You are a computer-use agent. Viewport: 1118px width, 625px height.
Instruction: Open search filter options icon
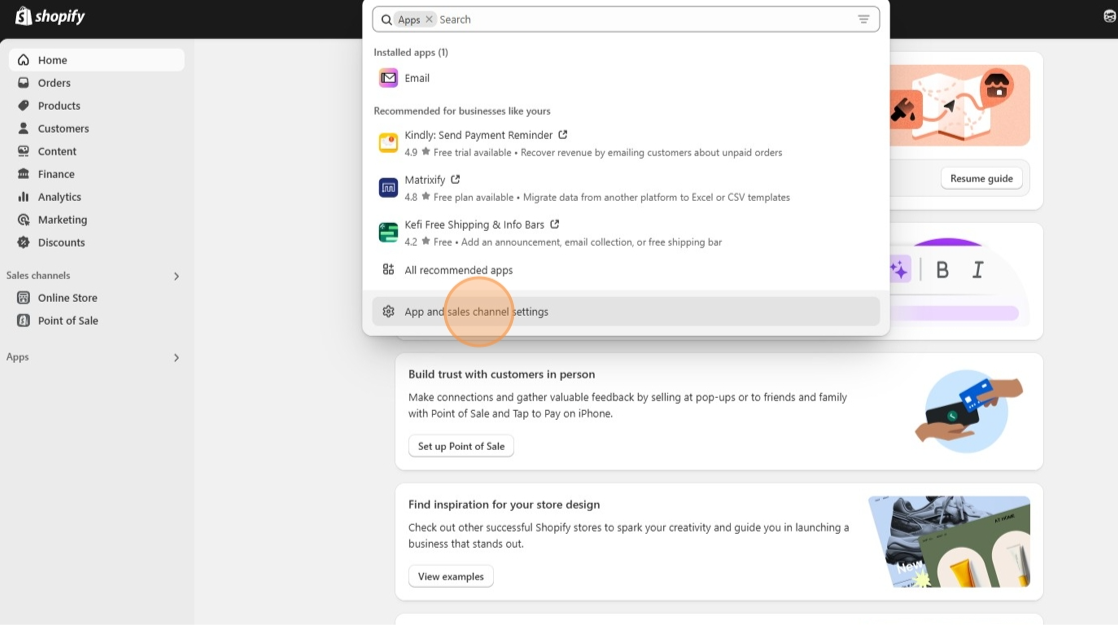(863, 20)
